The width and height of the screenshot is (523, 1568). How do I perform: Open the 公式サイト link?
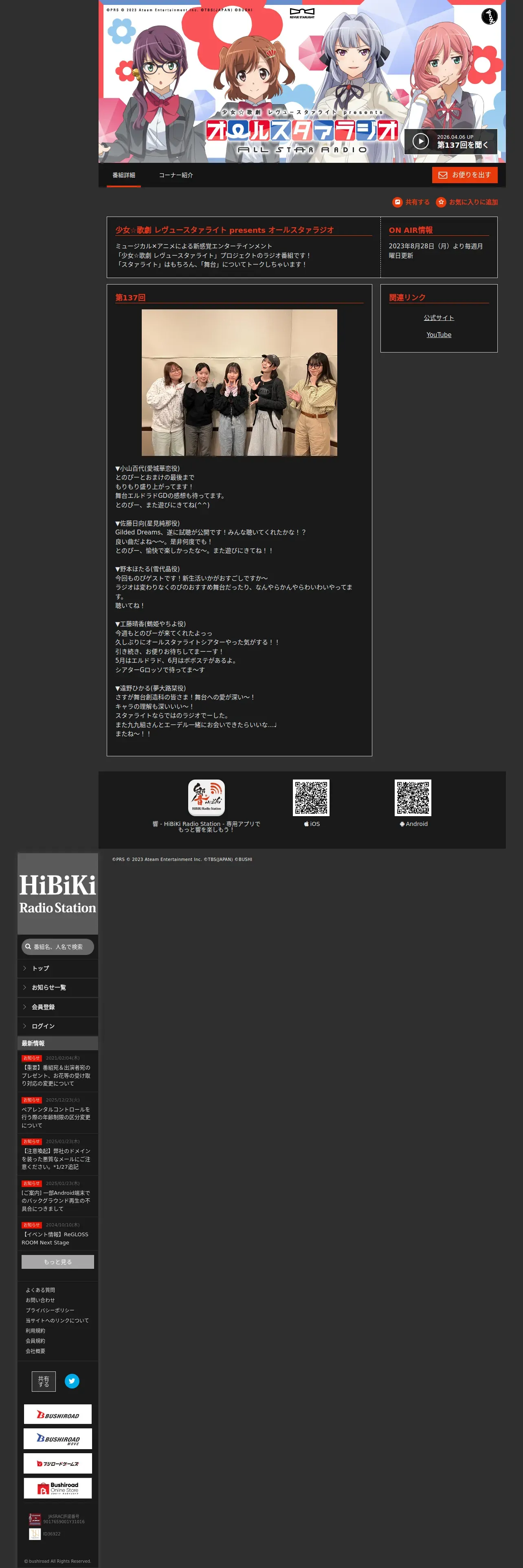(x=439, y=318)
